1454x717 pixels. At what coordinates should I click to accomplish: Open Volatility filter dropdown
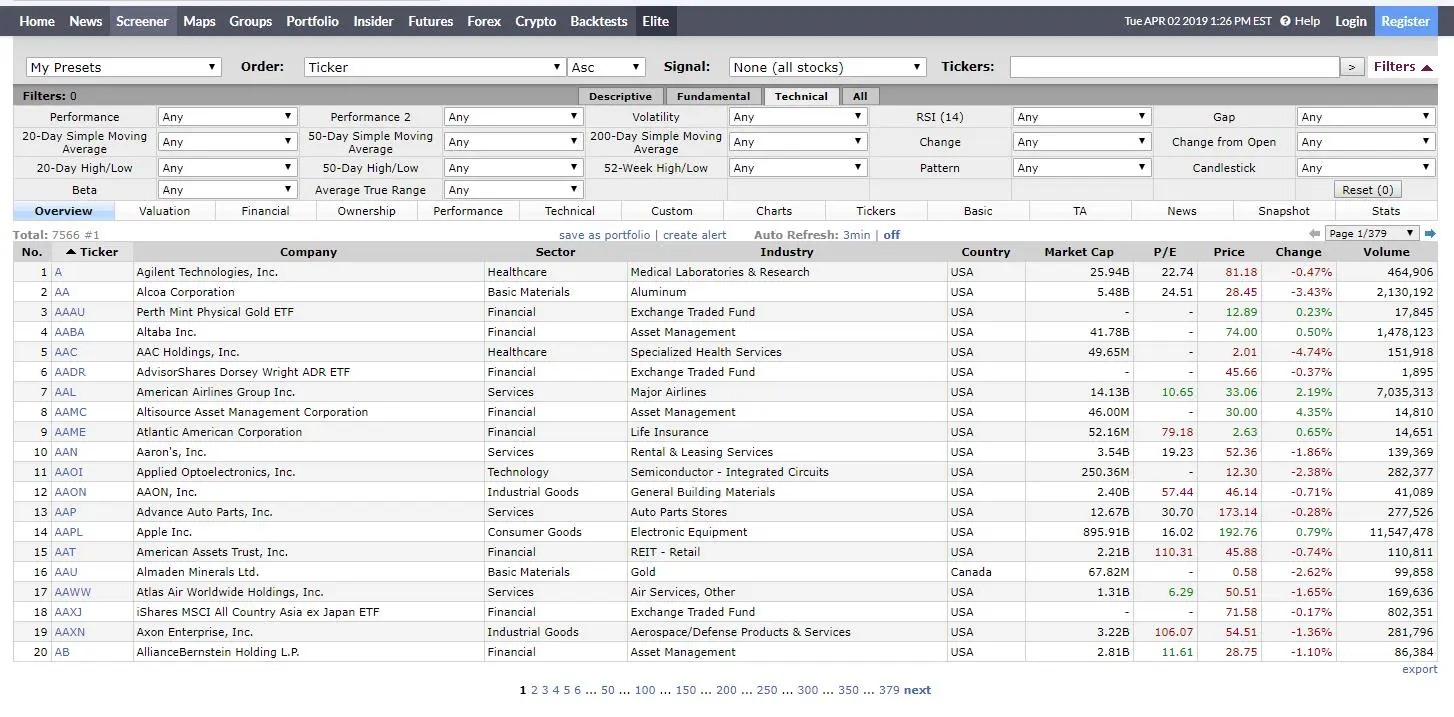pyautogui.click(x=798, y=117)
